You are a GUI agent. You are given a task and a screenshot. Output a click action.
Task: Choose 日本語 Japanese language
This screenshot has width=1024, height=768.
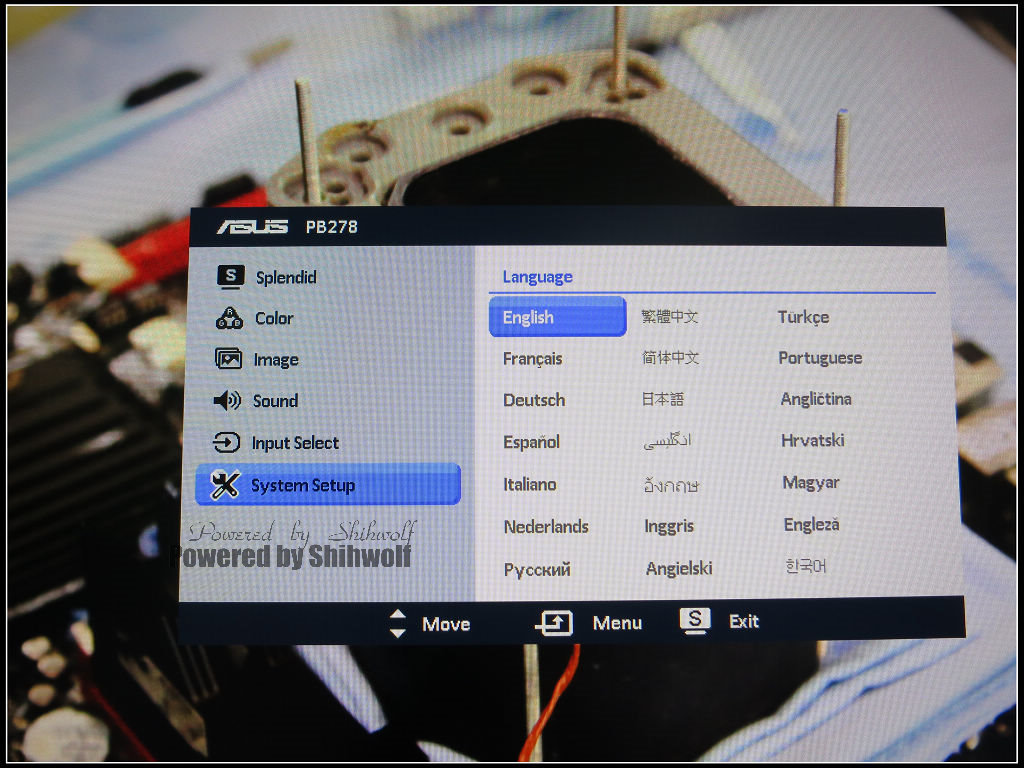click(x=663, y=399)
